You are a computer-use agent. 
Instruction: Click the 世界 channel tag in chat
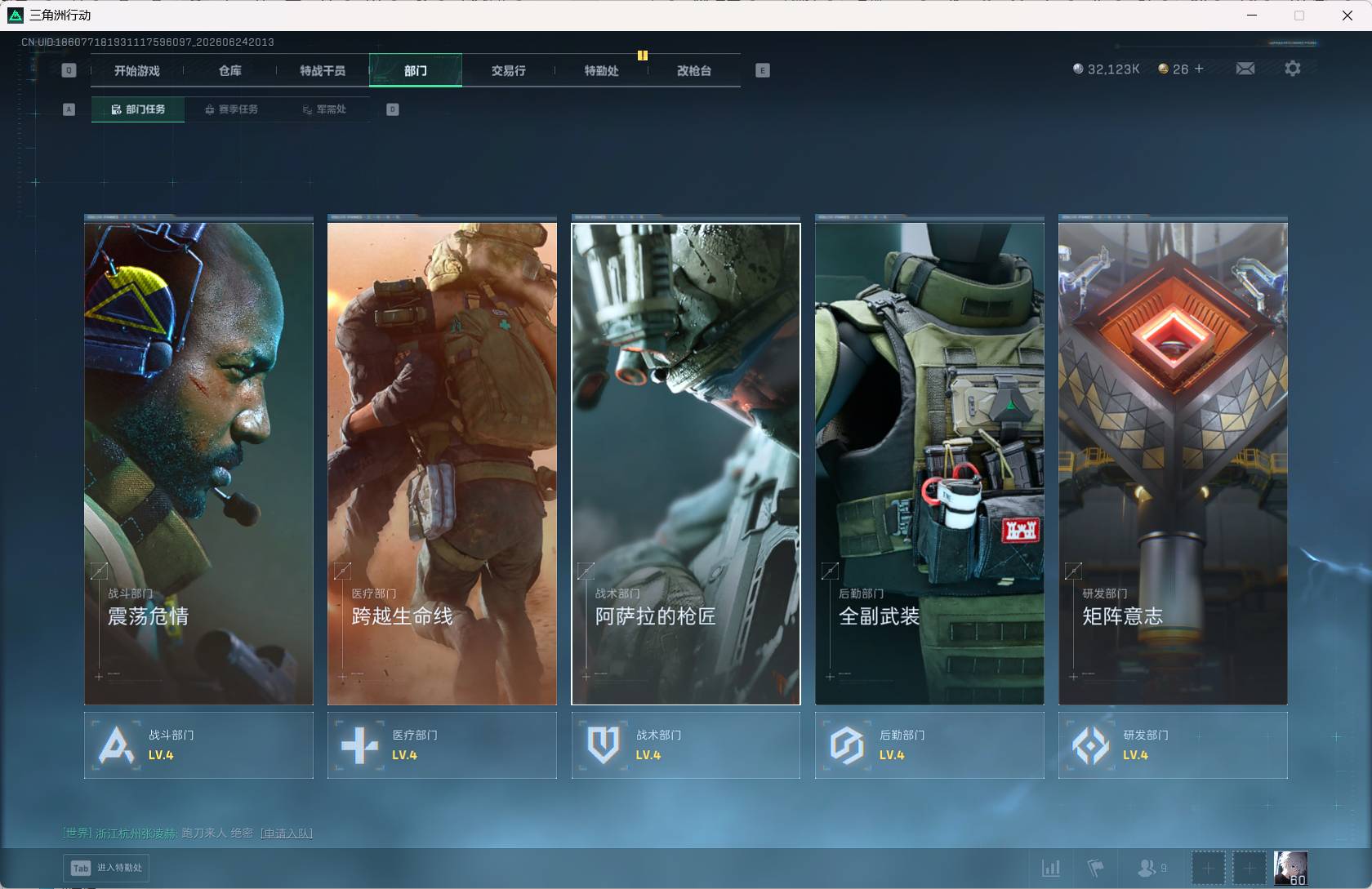78,833
